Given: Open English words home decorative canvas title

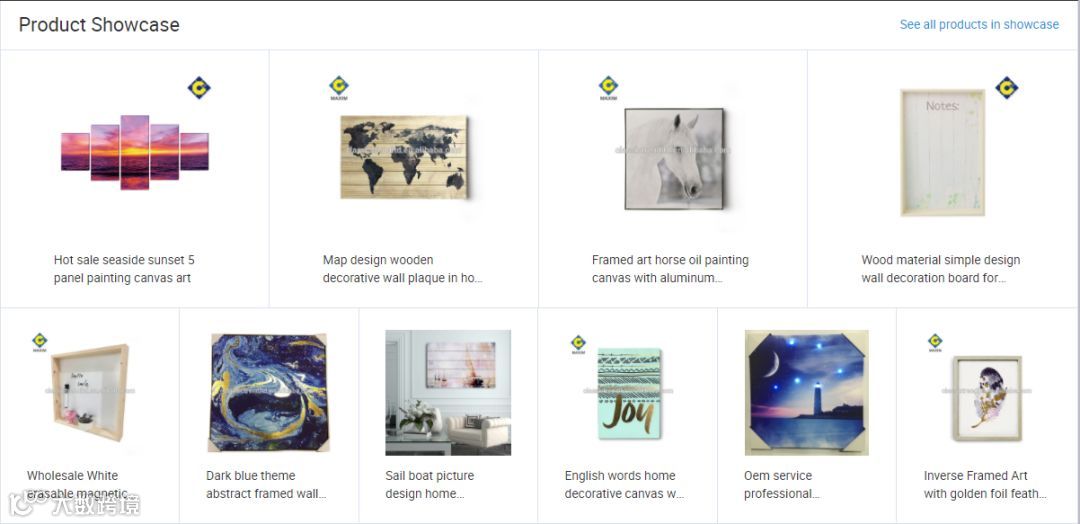Looking at the screenshot, I should pyautogui.click(x=624, y=485).
